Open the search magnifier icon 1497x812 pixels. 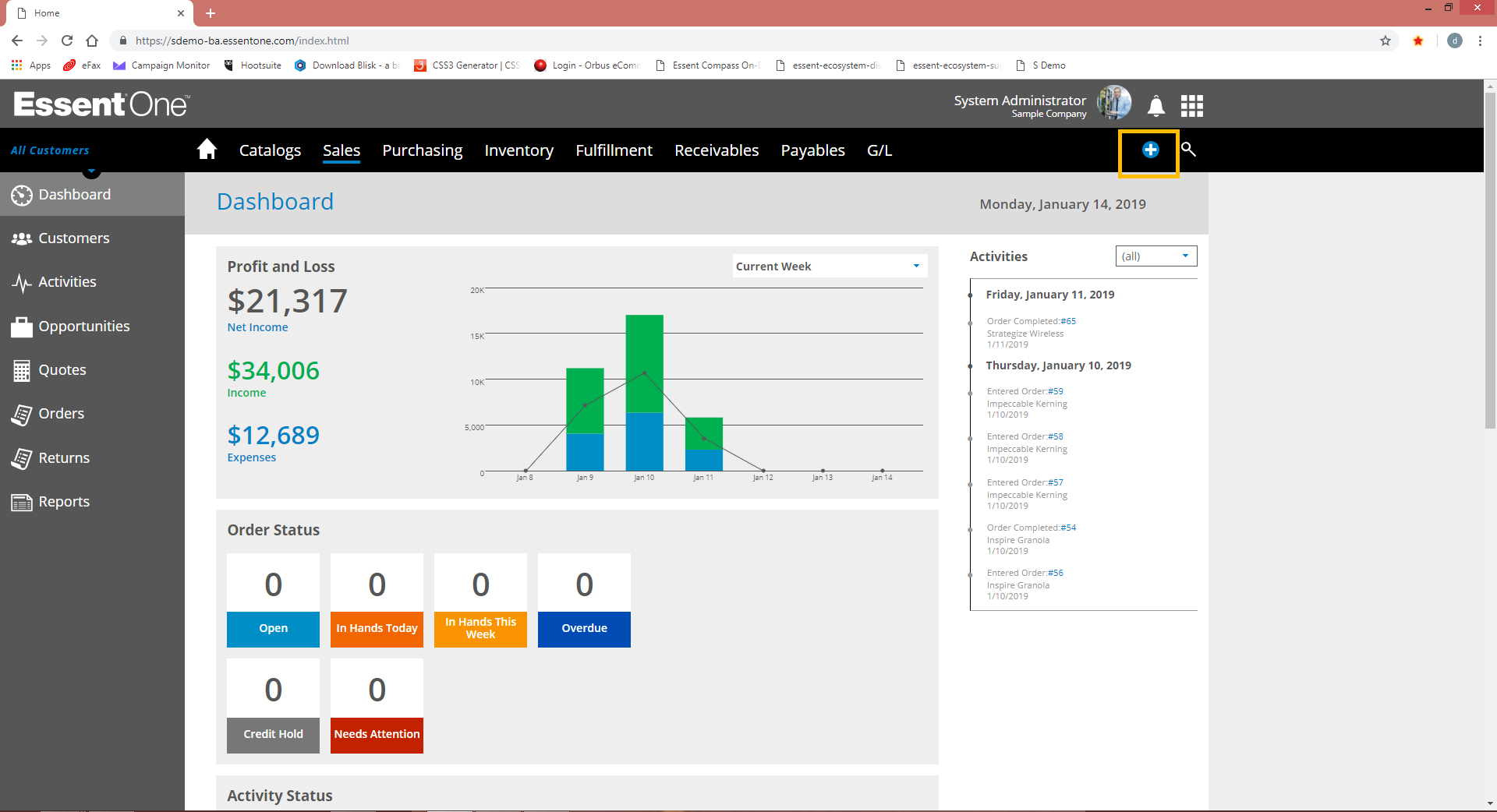(x=1188, y=149)
